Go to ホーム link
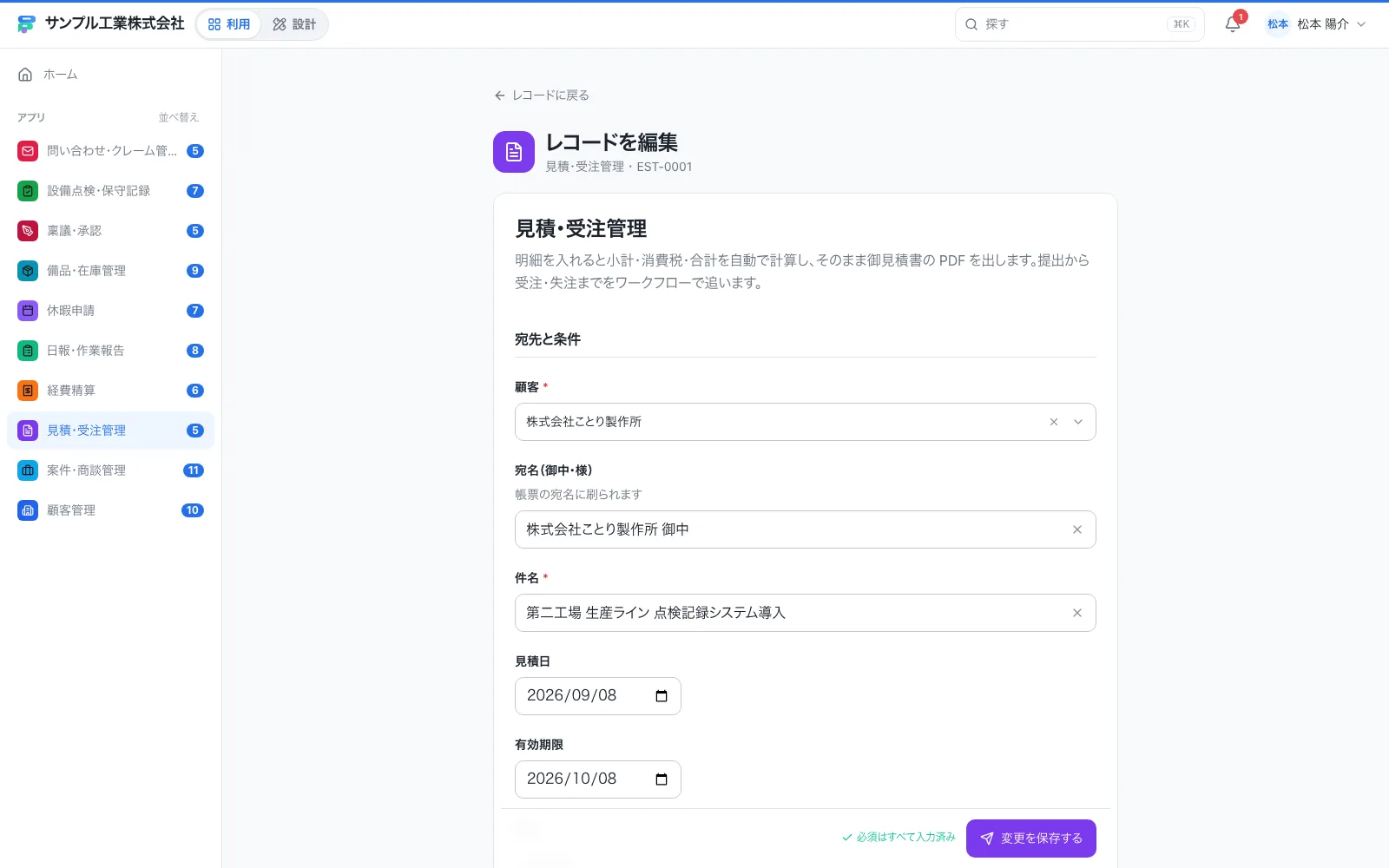Image resolution: width=1389 pixels, height=868 pixels. click(110, 75)
